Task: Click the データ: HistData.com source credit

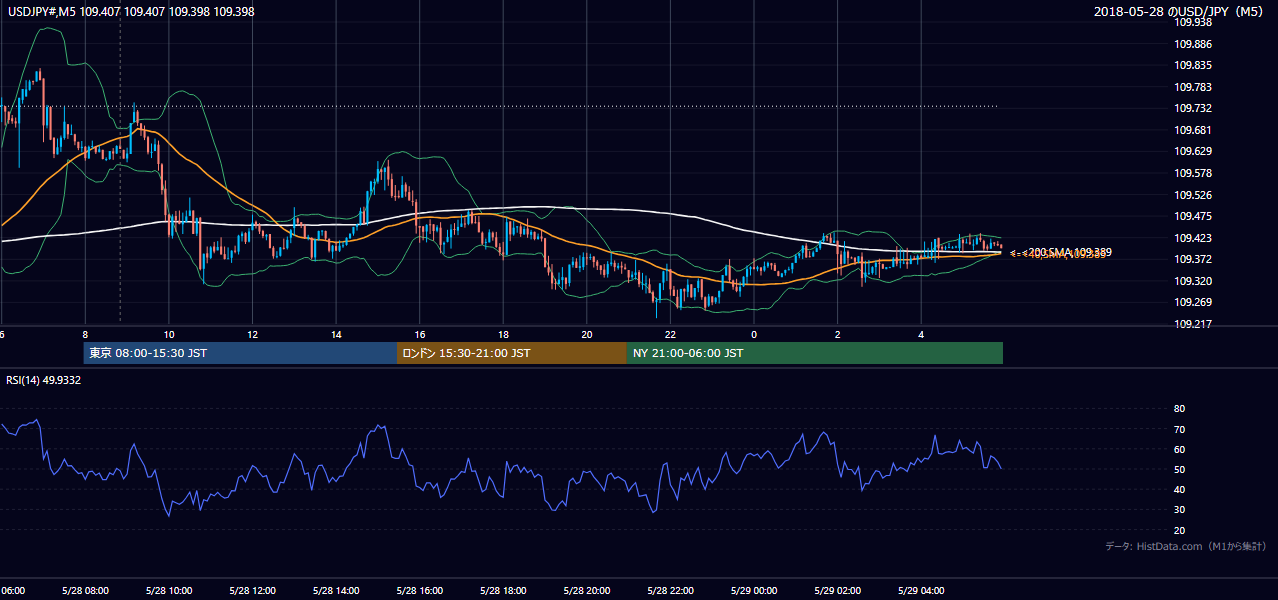Action: coord(1186,546)
